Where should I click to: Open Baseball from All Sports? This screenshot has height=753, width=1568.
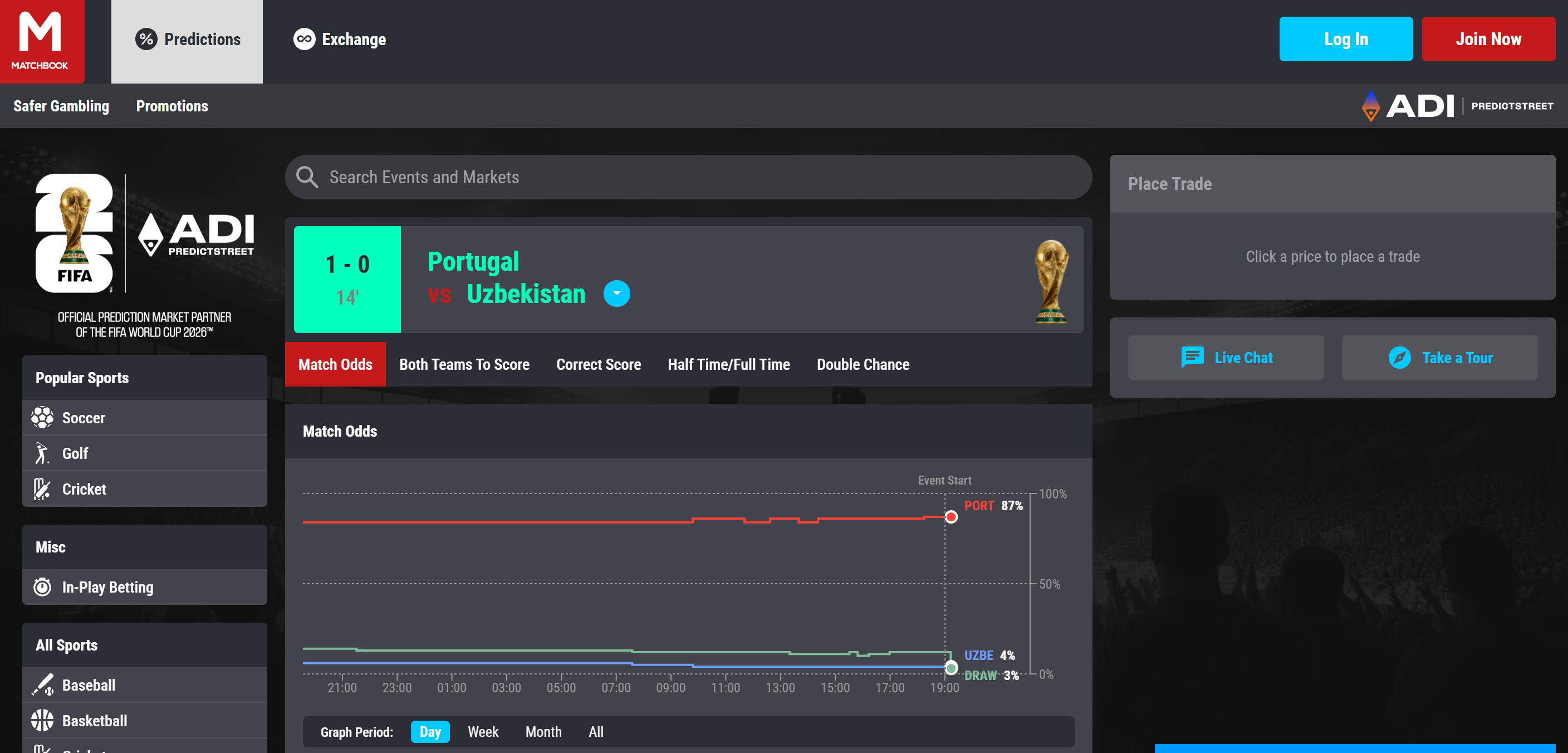pyautogui.click(x=144, y=685)
